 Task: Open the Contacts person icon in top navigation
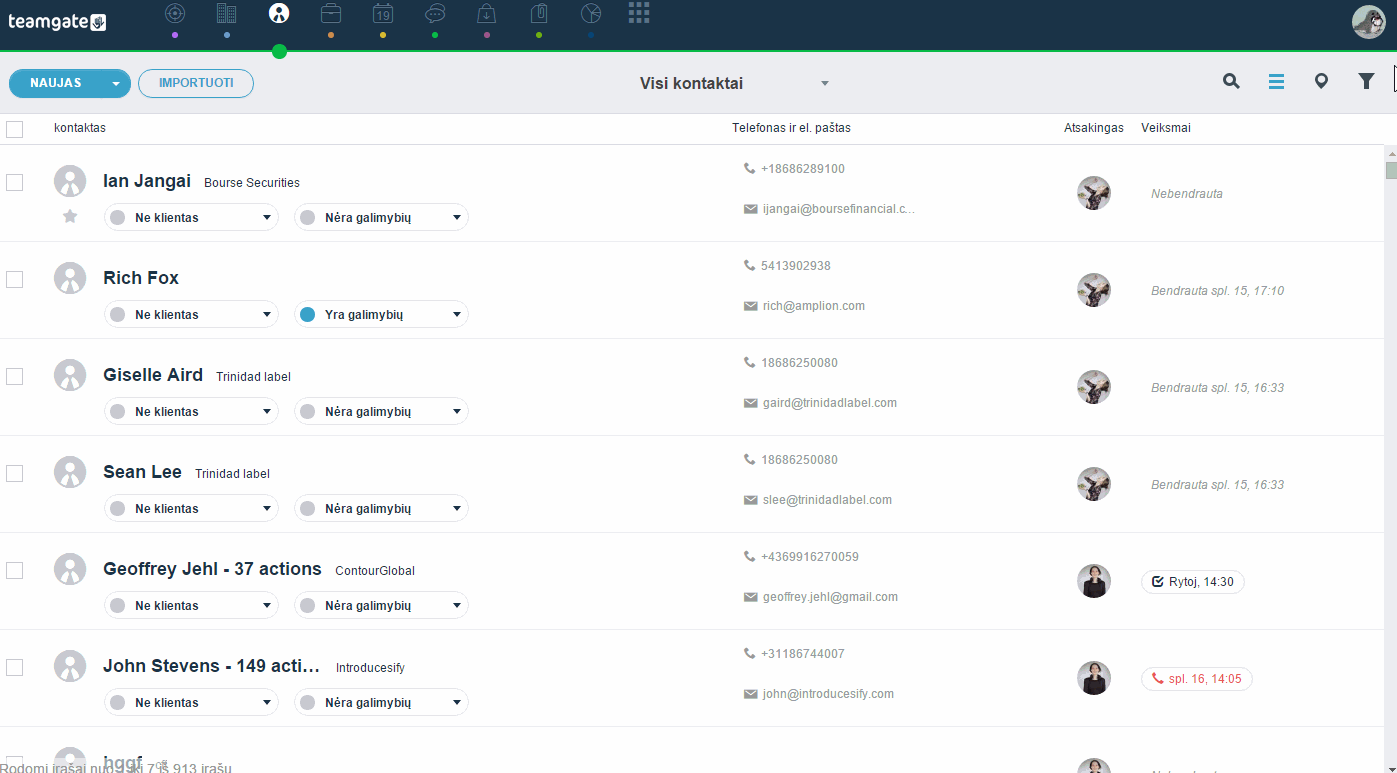click(x=279, y=13)
